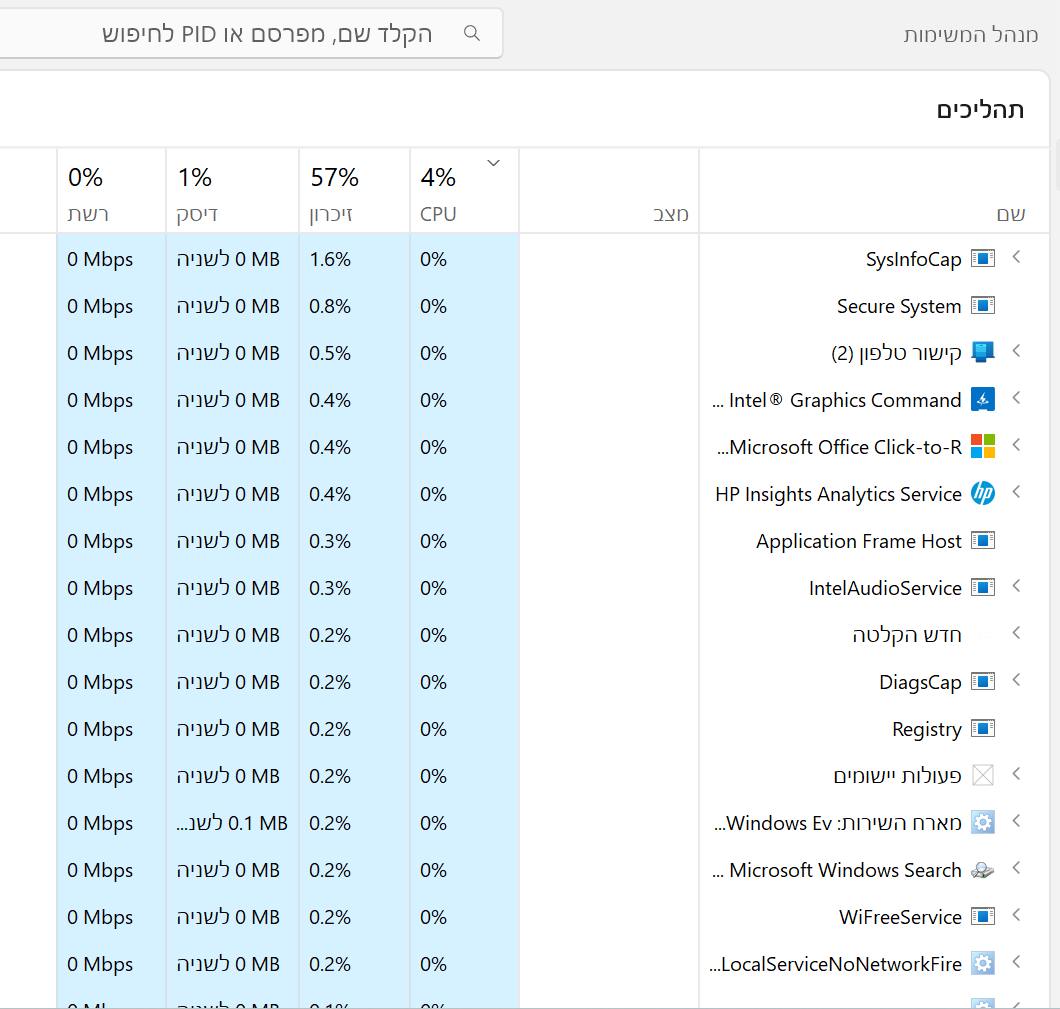Viewport: 1060px width, 1009px height.
Task: Expand the DiagsCap process group
Action: click(1017, 681)
